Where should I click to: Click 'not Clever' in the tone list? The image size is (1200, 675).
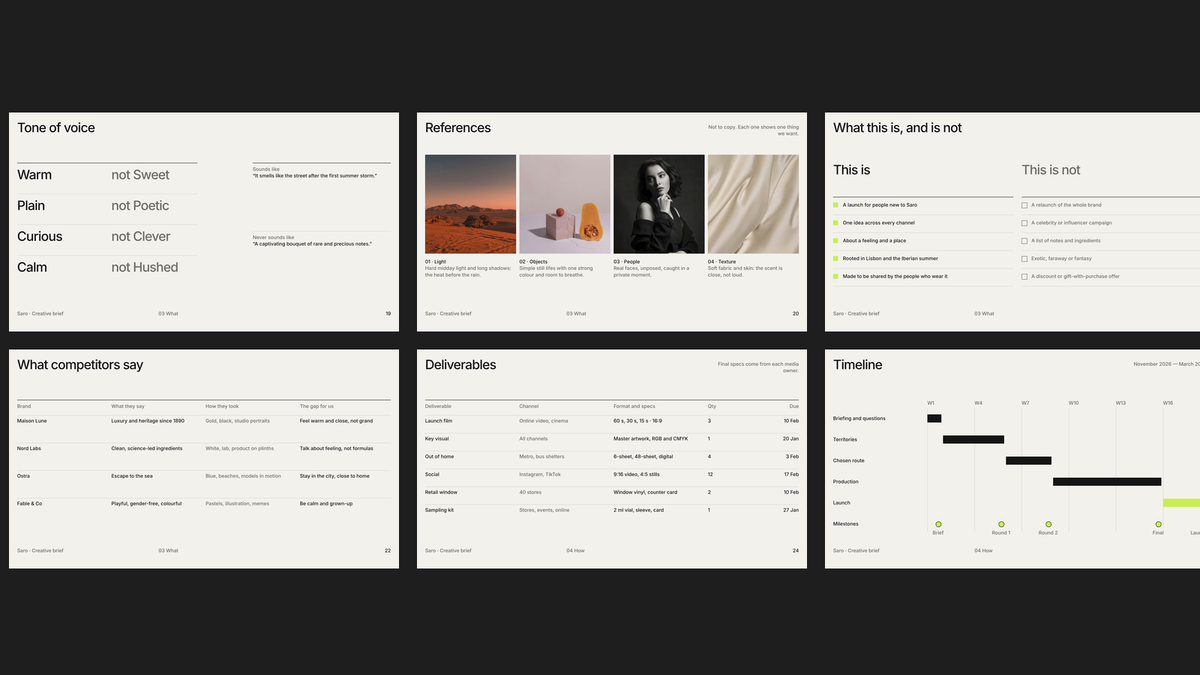pos(141,237)
